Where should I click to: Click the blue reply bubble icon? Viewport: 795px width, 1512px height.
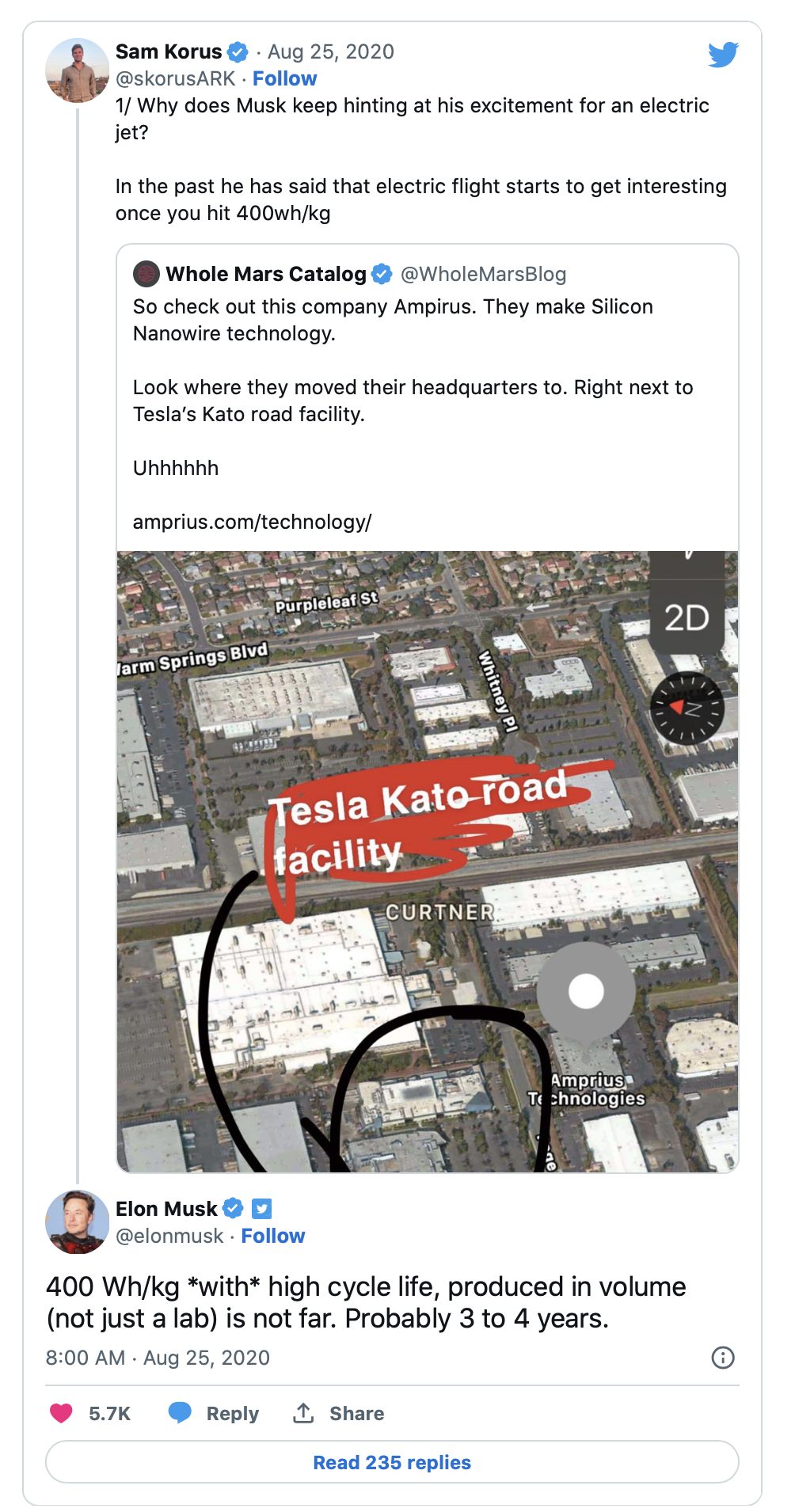180,1412
